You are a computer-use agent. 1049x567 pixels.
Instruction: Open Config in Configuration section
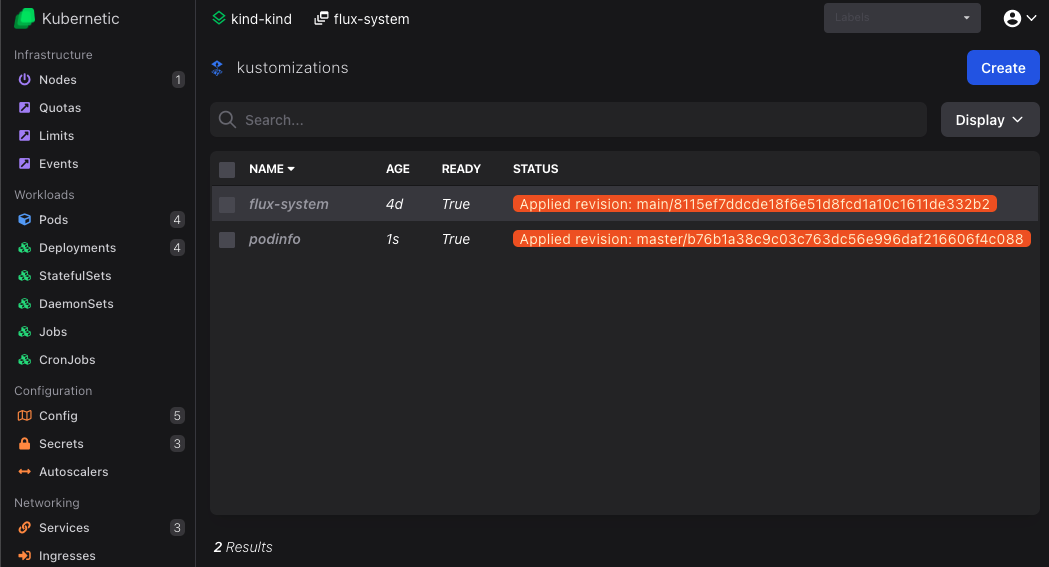58,416
